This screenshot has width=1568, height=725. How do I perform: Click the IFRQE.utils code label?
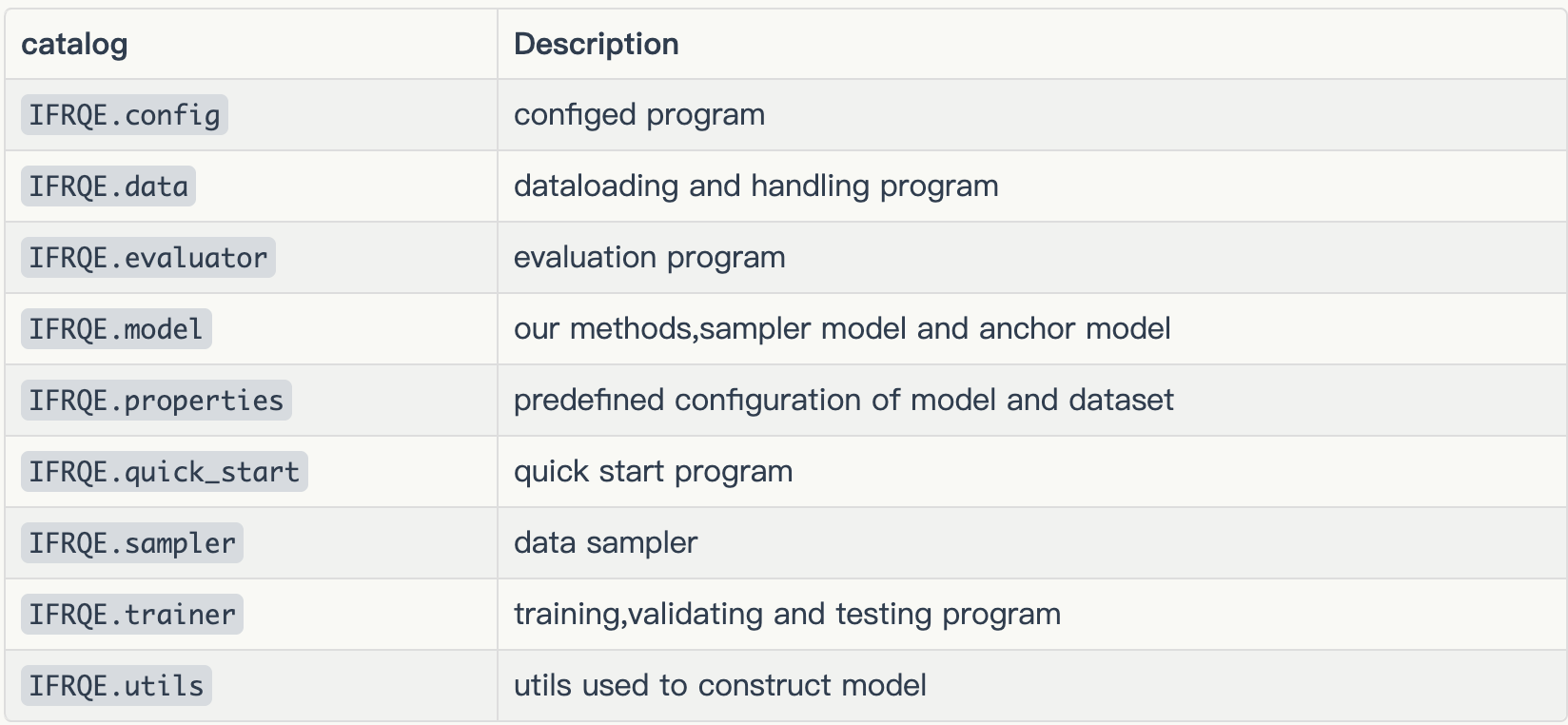(x=116, y=686)
